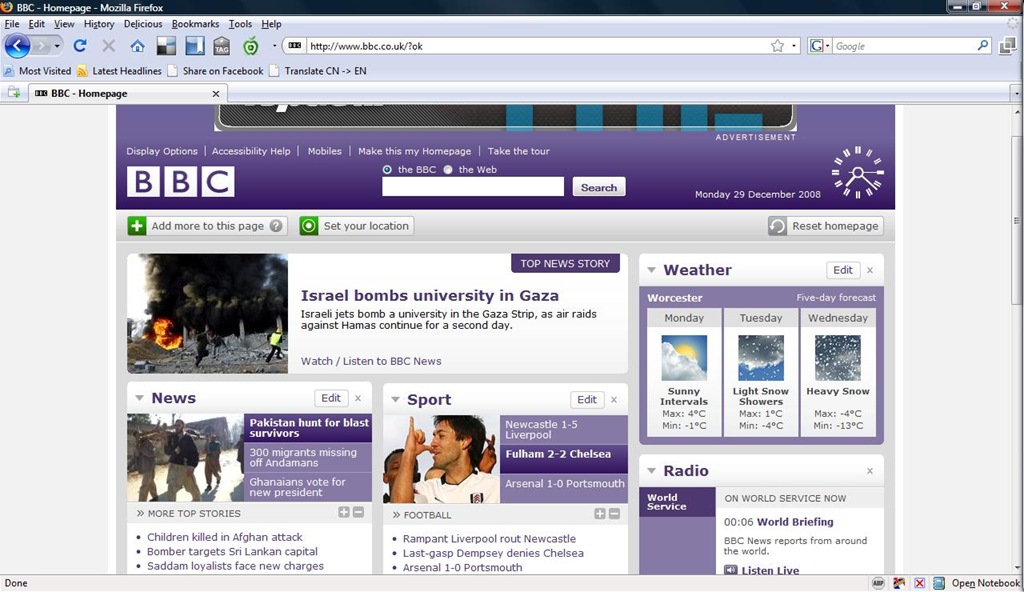The image size is (1024, 592).
Task: Open the Five-day forecast link
Action: (x=836, y=297)
